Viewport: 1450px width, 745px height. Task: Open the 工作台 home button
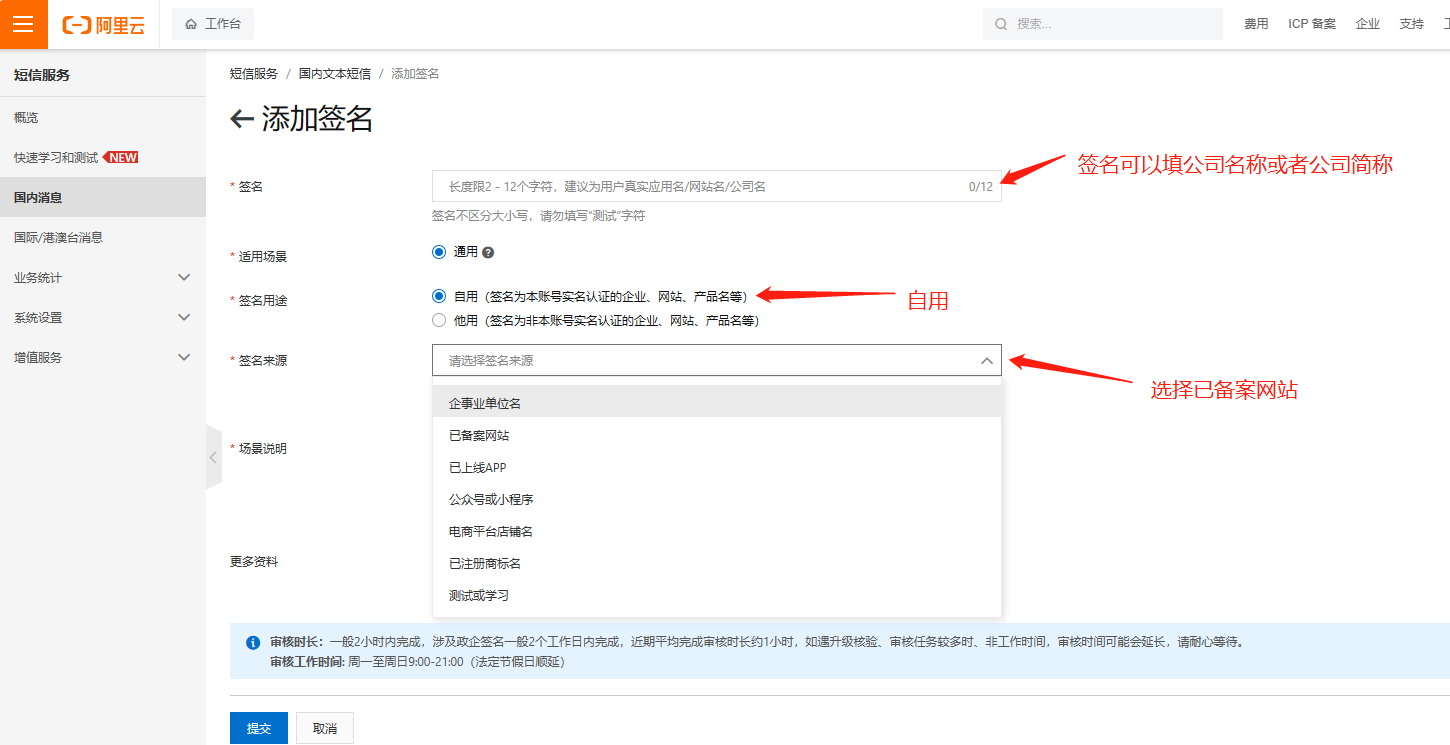213,24
